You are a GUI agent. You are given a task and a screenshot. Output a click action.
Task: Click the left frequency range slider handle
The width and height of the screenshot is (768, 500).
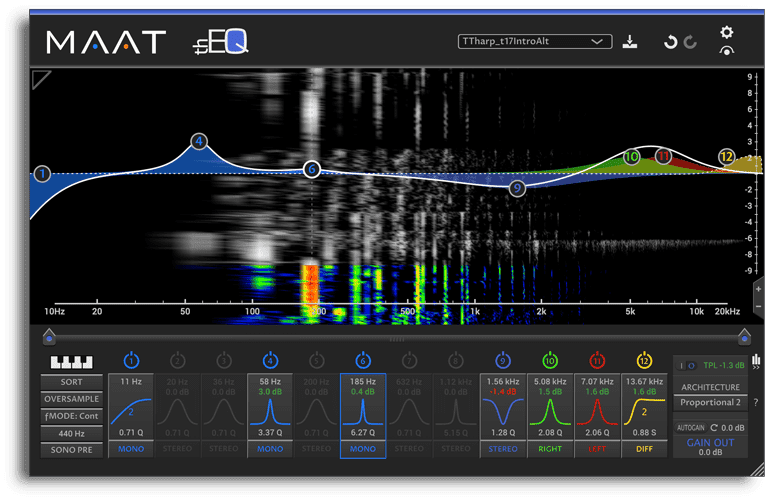click(49, 336)
